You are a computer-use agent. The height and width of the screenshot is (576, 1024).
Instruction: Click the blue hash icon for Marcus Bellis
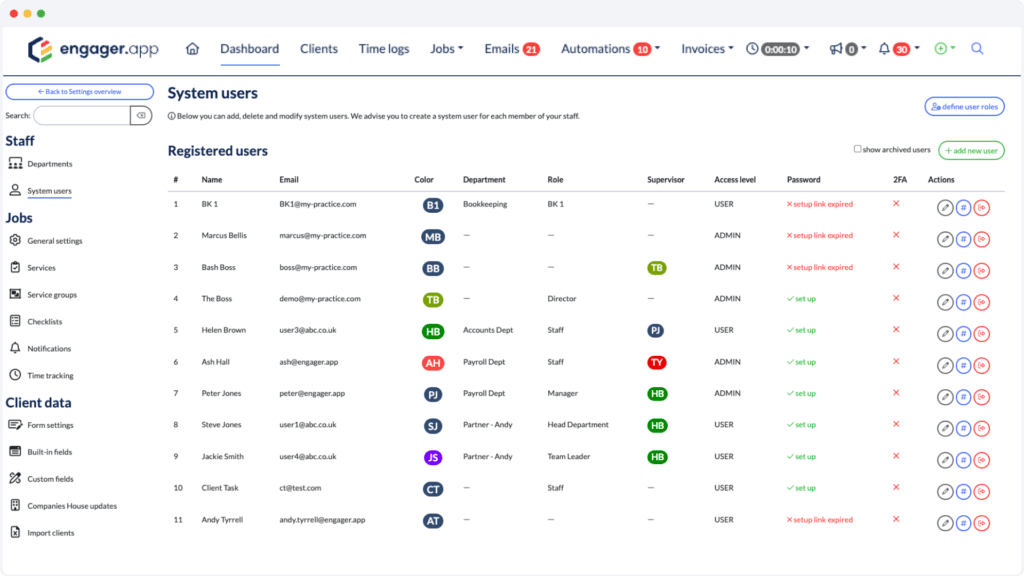(x=963, y=239)
